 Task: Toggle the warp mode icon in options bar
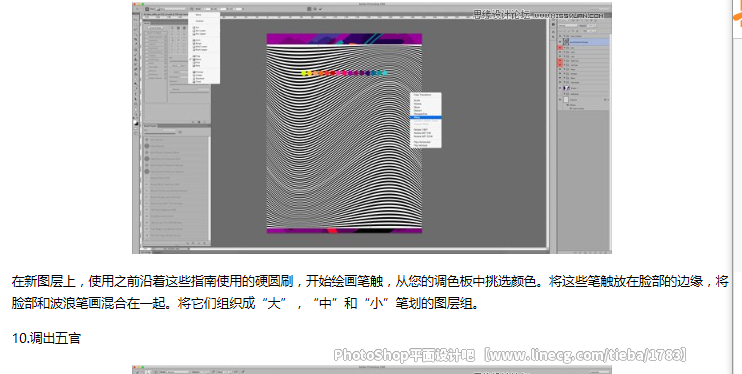(x=309, y=9)
